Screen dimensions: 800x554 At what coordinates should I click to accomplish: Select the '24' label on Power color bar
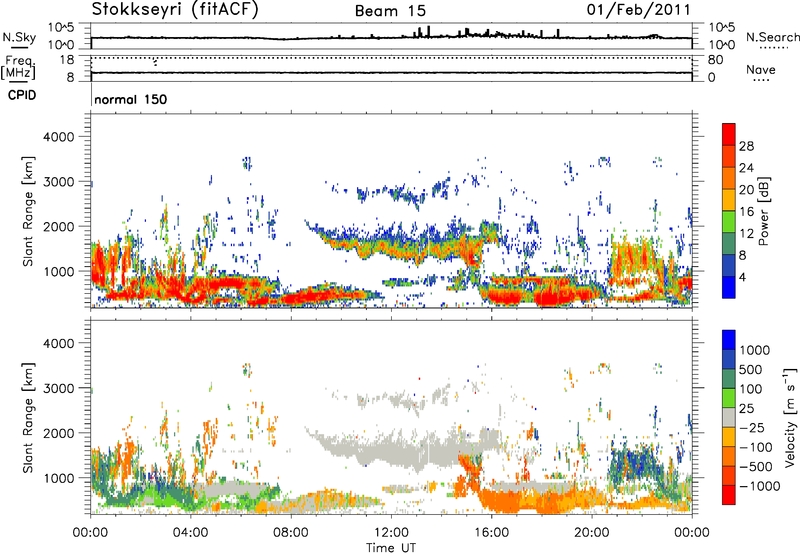tap(746, 168)
